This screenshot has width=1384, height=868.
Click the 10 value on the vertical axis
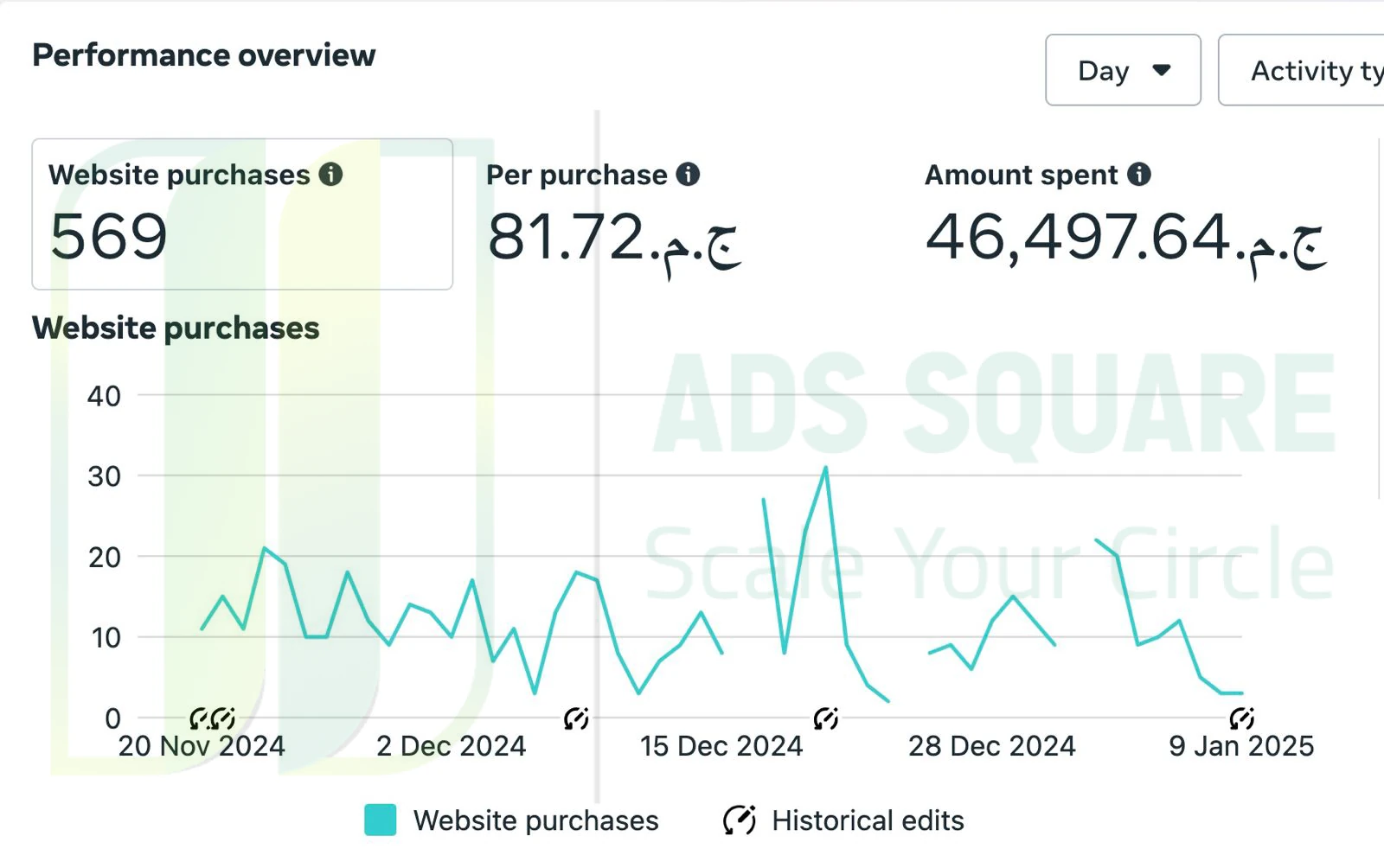pyautogui.click(x=106, y=638)
